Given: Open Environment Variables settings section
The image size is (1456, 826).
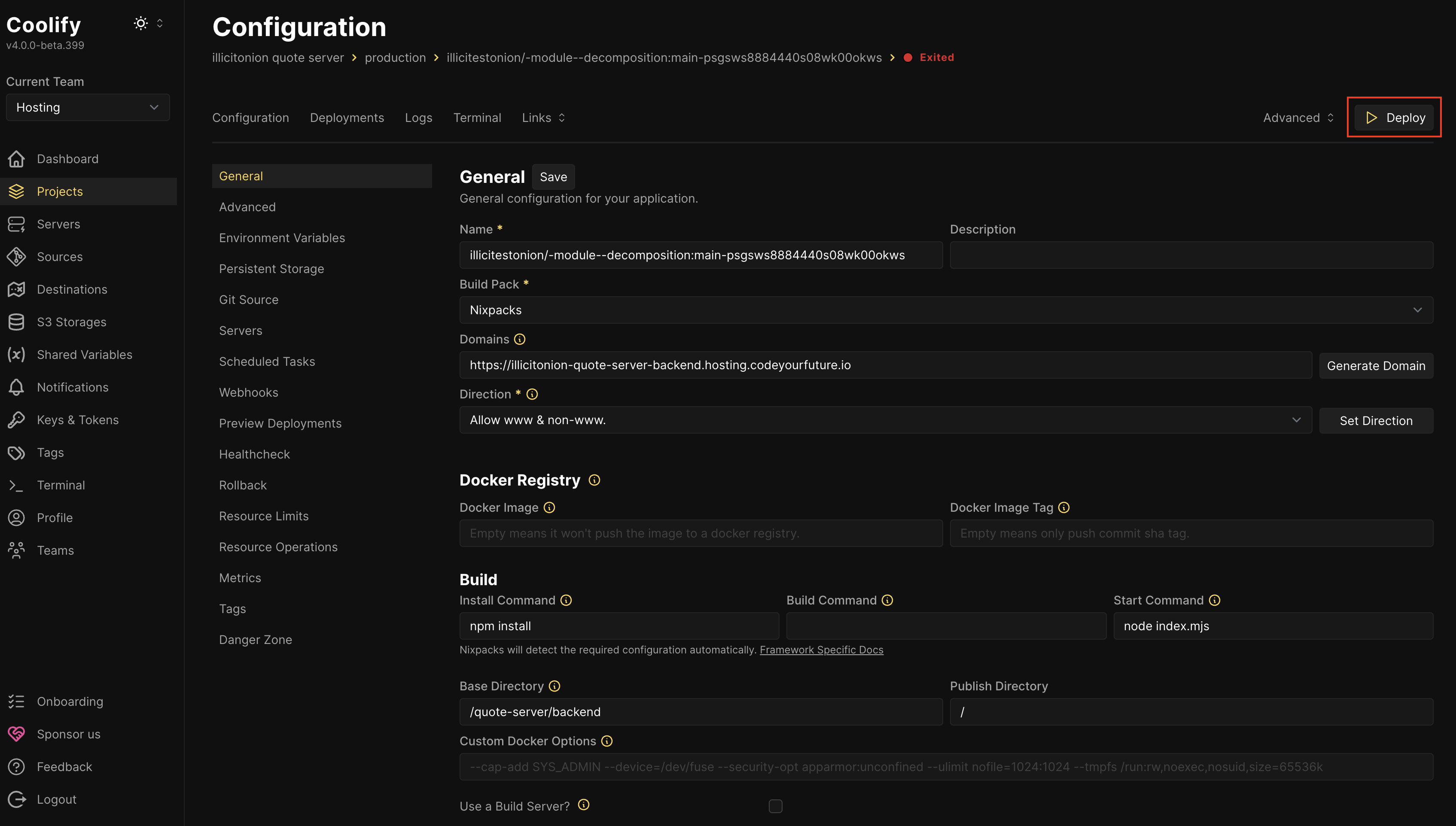Looking at the screenshot, I should click(x=282, y=238).
